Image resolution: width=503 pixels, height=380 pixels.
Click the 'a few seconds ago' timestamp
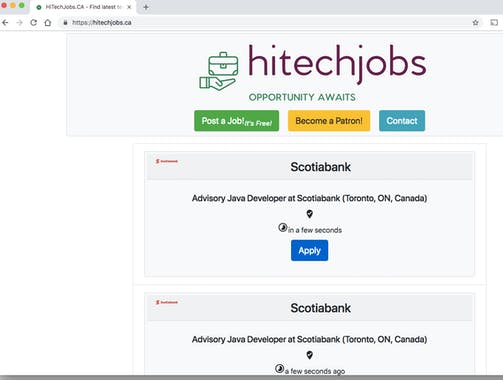[x=315, y=371]
